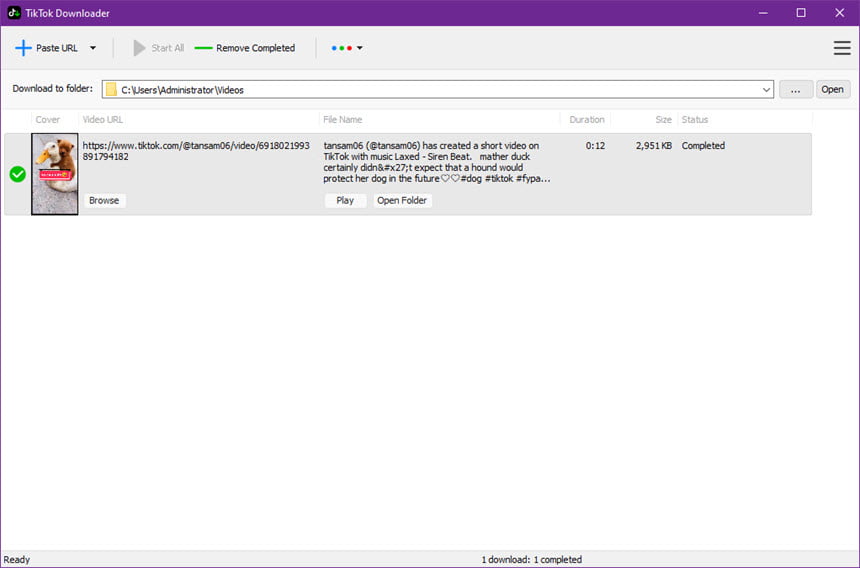Screen dimensions: 860x568
Task: Click the 2,951 KB size value
Action: 654,146
